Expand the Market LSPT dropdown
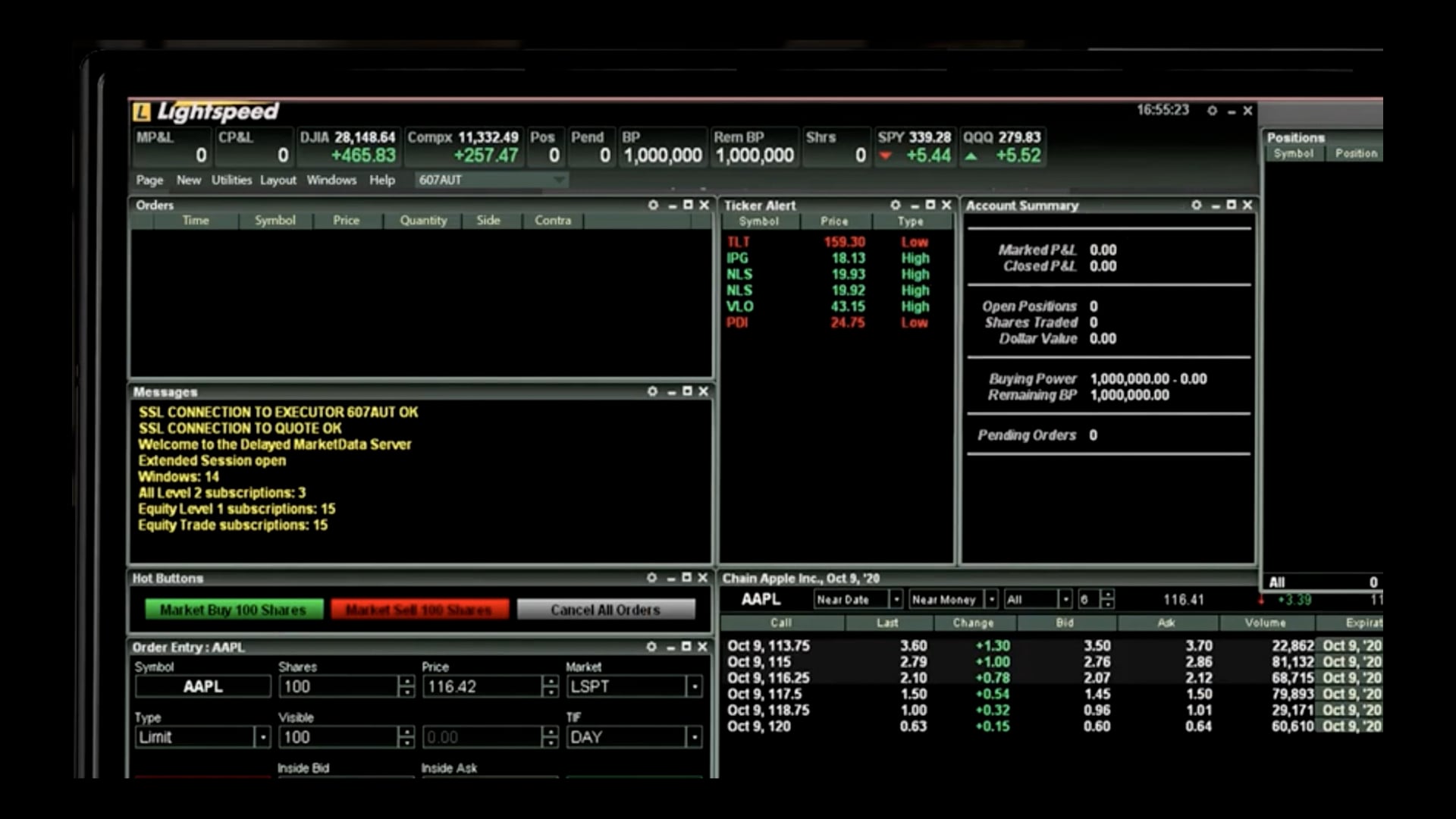The height and width of the screenshot is (819, 1456). point(694,687)
